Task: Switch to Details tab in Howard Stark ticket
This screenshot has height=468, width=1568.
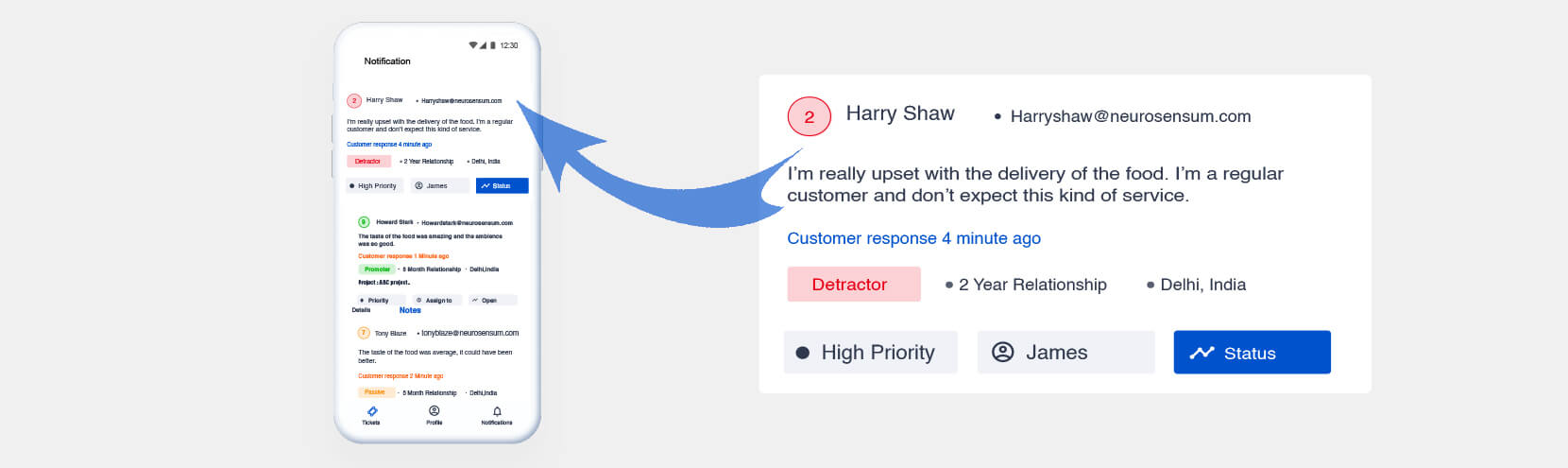Action: [361, 310]
